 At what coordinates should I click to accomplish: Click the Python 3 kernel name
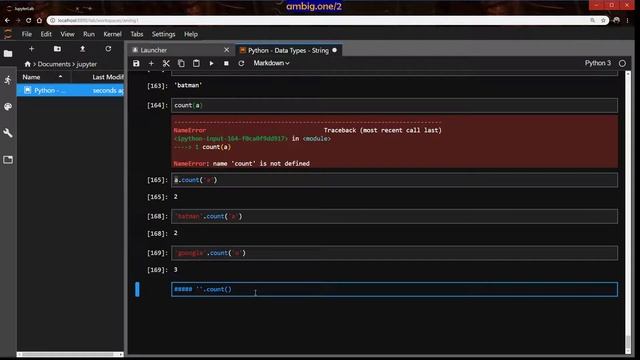[598, 63]
